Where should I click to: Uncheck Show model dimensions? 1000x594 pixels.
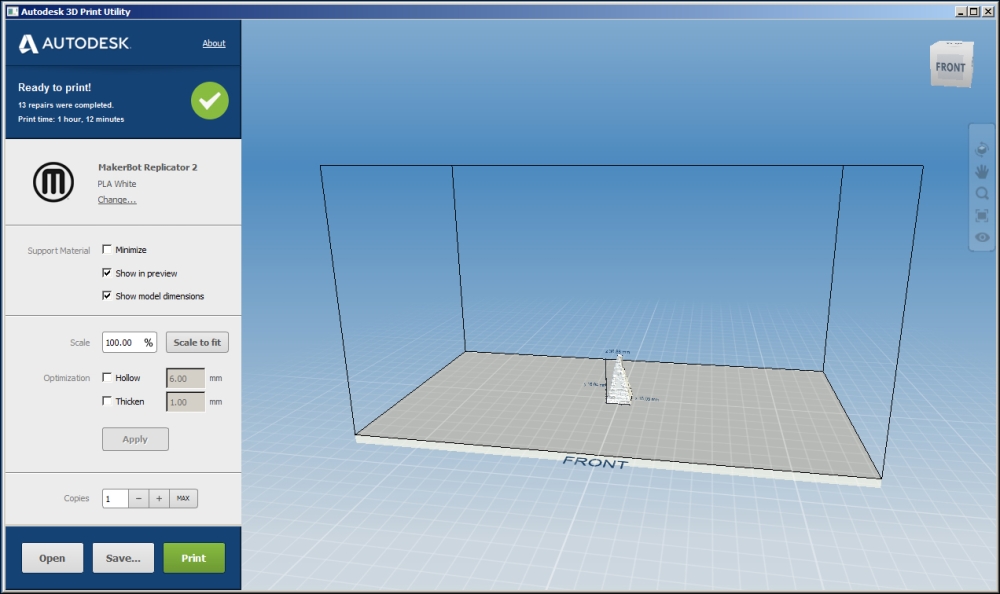107,295
